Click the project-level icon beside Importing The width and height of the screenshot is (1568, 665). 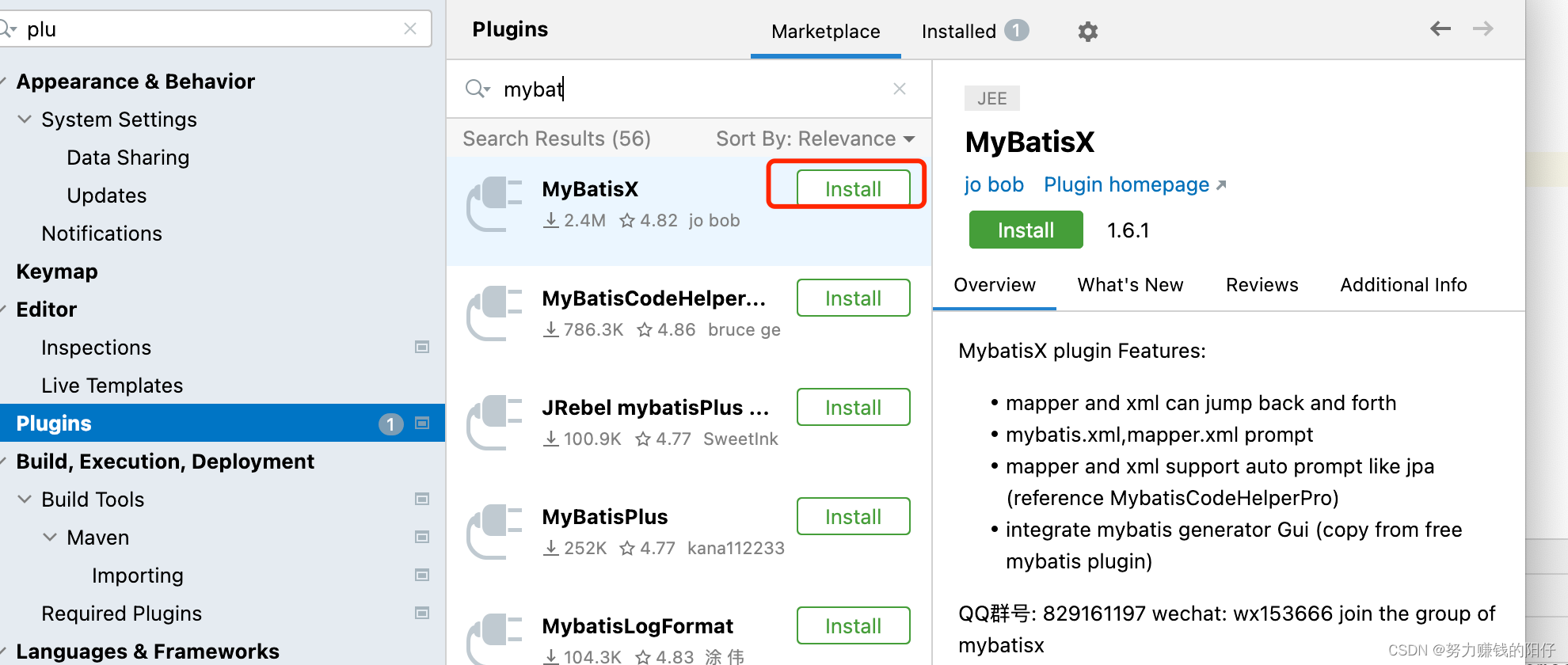pos(422,576)
